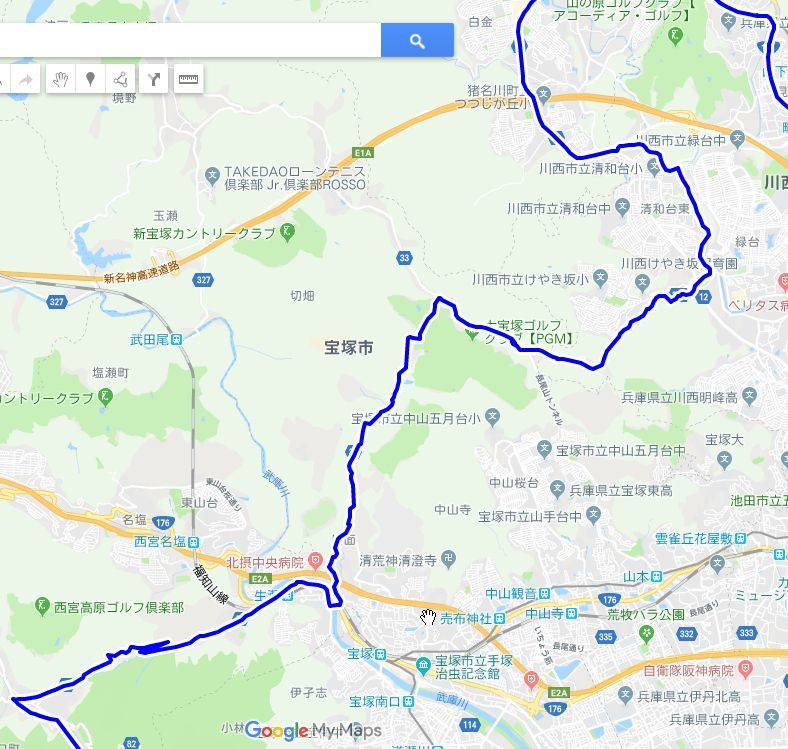Click the 西宮名塩 station label

(x=161, y=541)
